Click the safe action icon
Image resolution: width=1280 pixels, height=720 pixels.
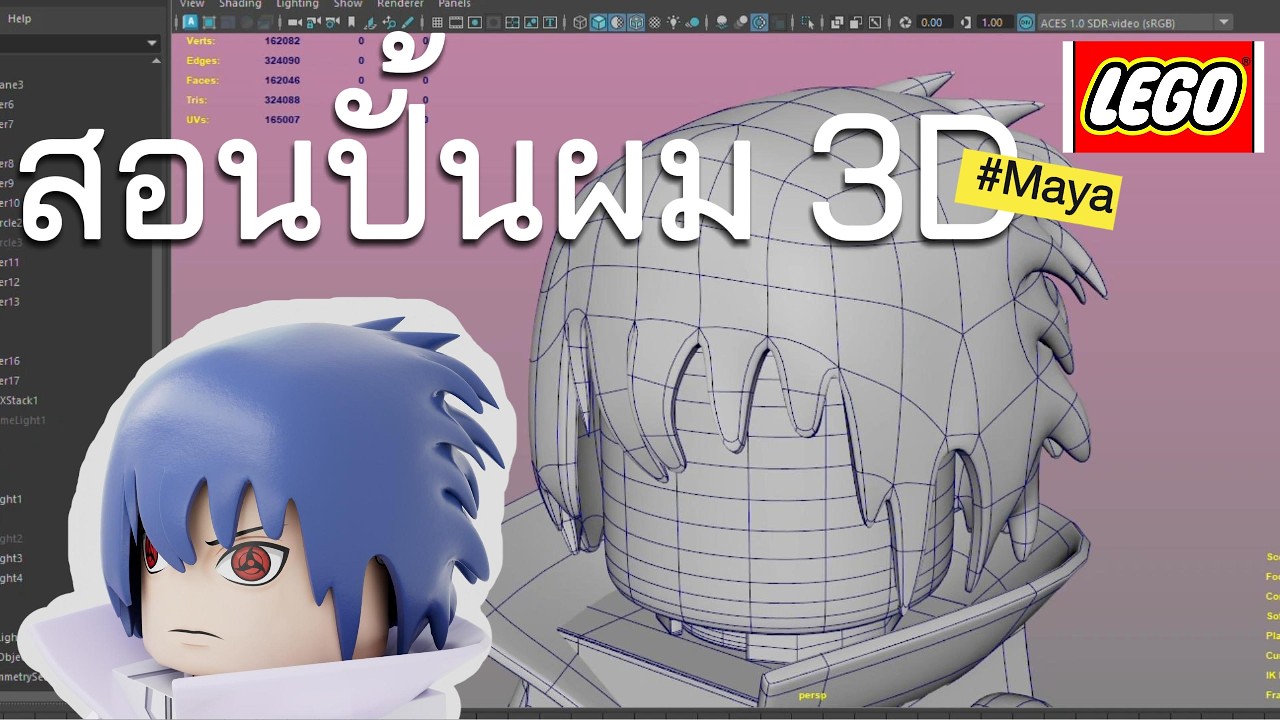[531, 22]
